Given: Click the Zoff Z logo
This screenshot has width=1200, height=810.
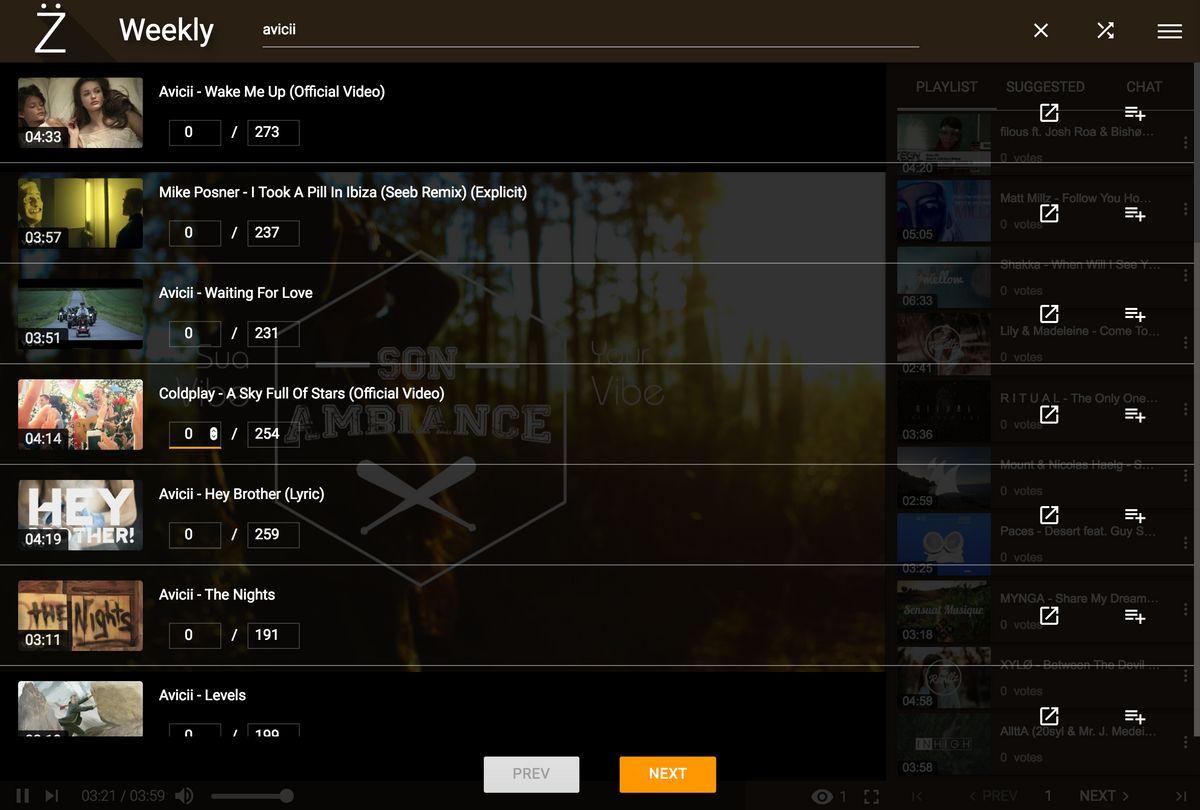Looking at the screenshot, I should coord(50,30).
